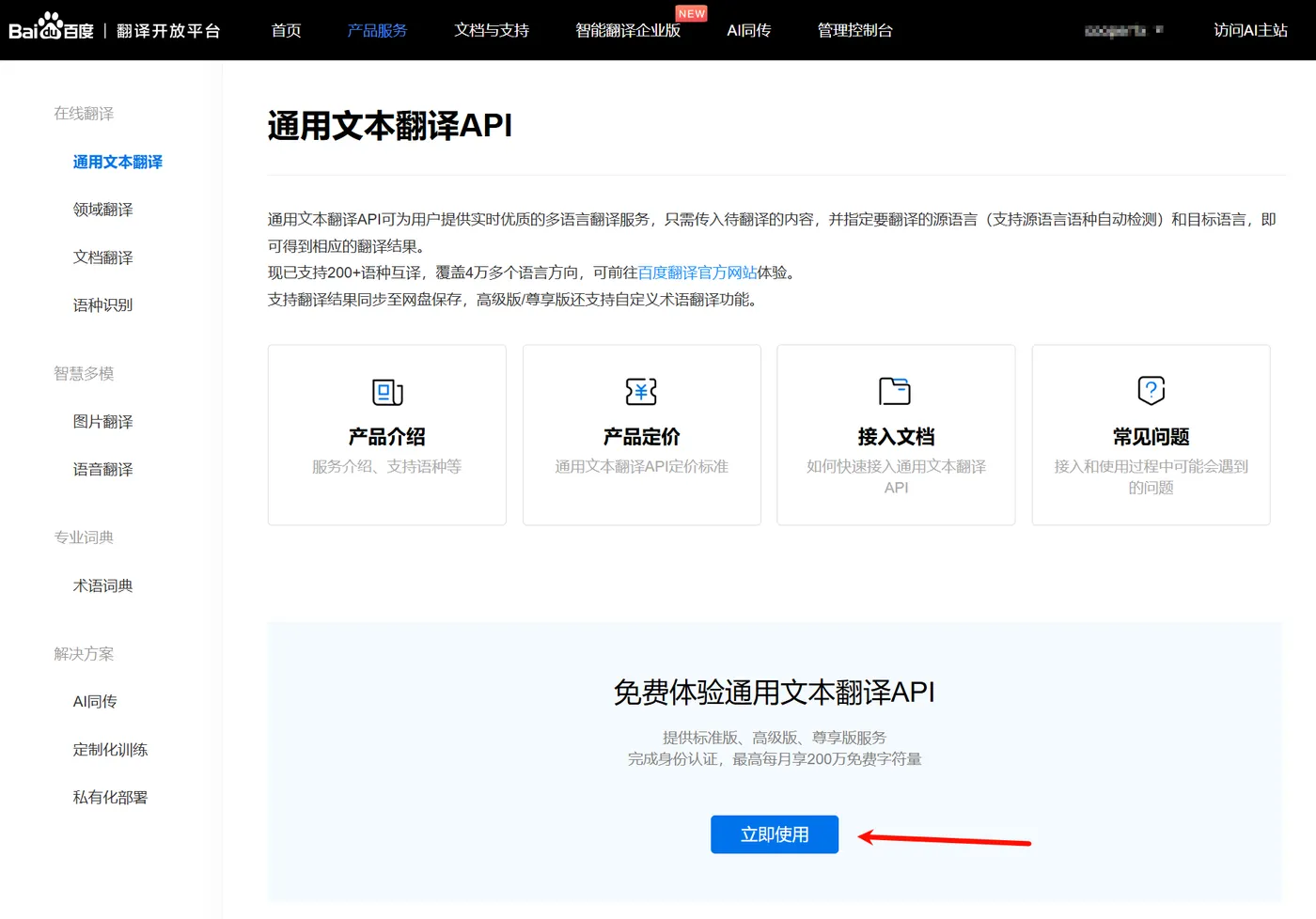Select 领域翻译 in the sidebar
Image resolution: width=1316 pixels, height=919 pixels.
point(102,210)
